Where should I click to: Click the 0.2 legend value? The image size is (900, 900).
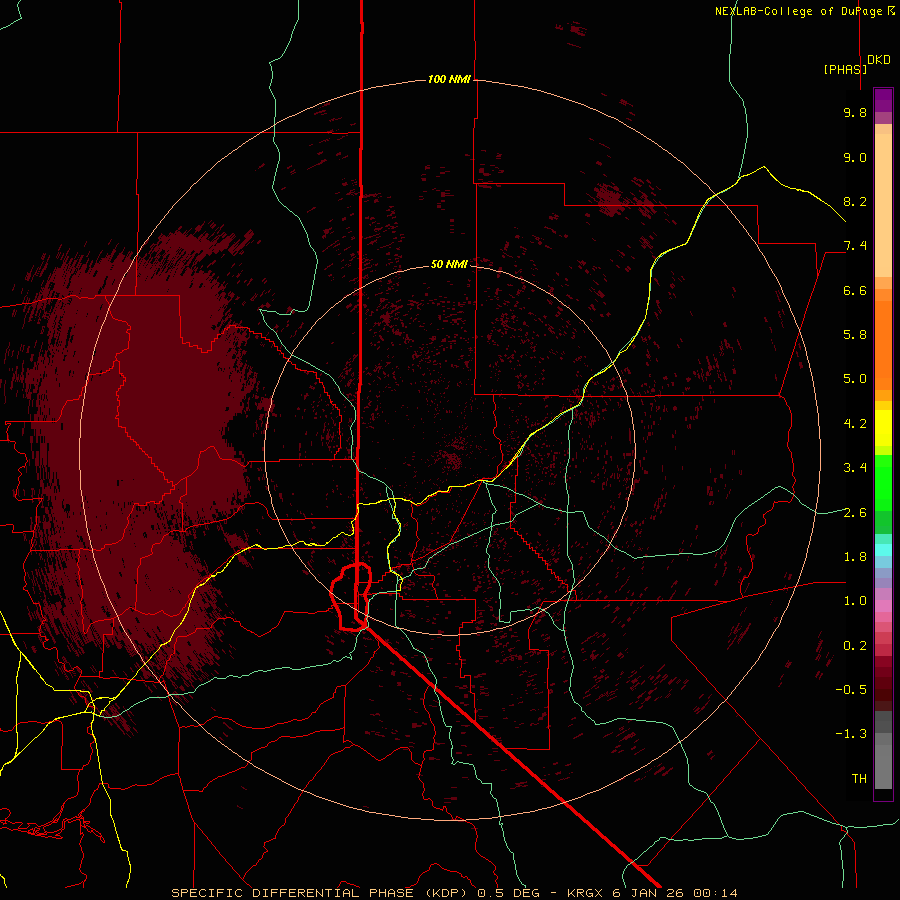point(855,646)
